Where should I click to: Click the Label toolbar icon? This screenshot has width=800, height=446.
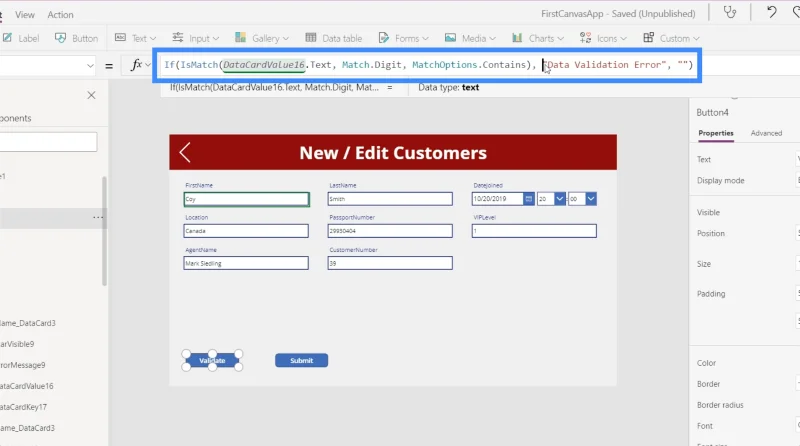click(x=8, y=38)
